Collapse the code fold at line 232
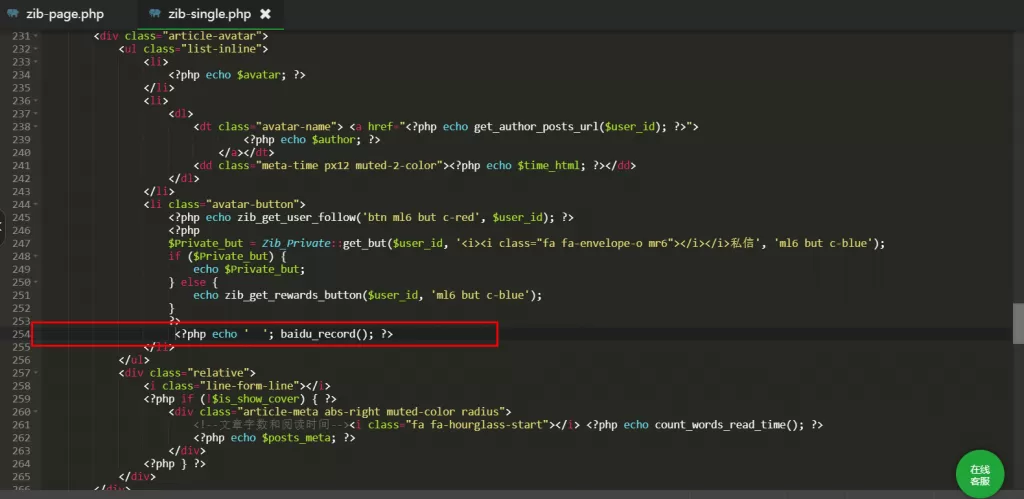This screenshot has width=1024, height=499. (35, 49)
